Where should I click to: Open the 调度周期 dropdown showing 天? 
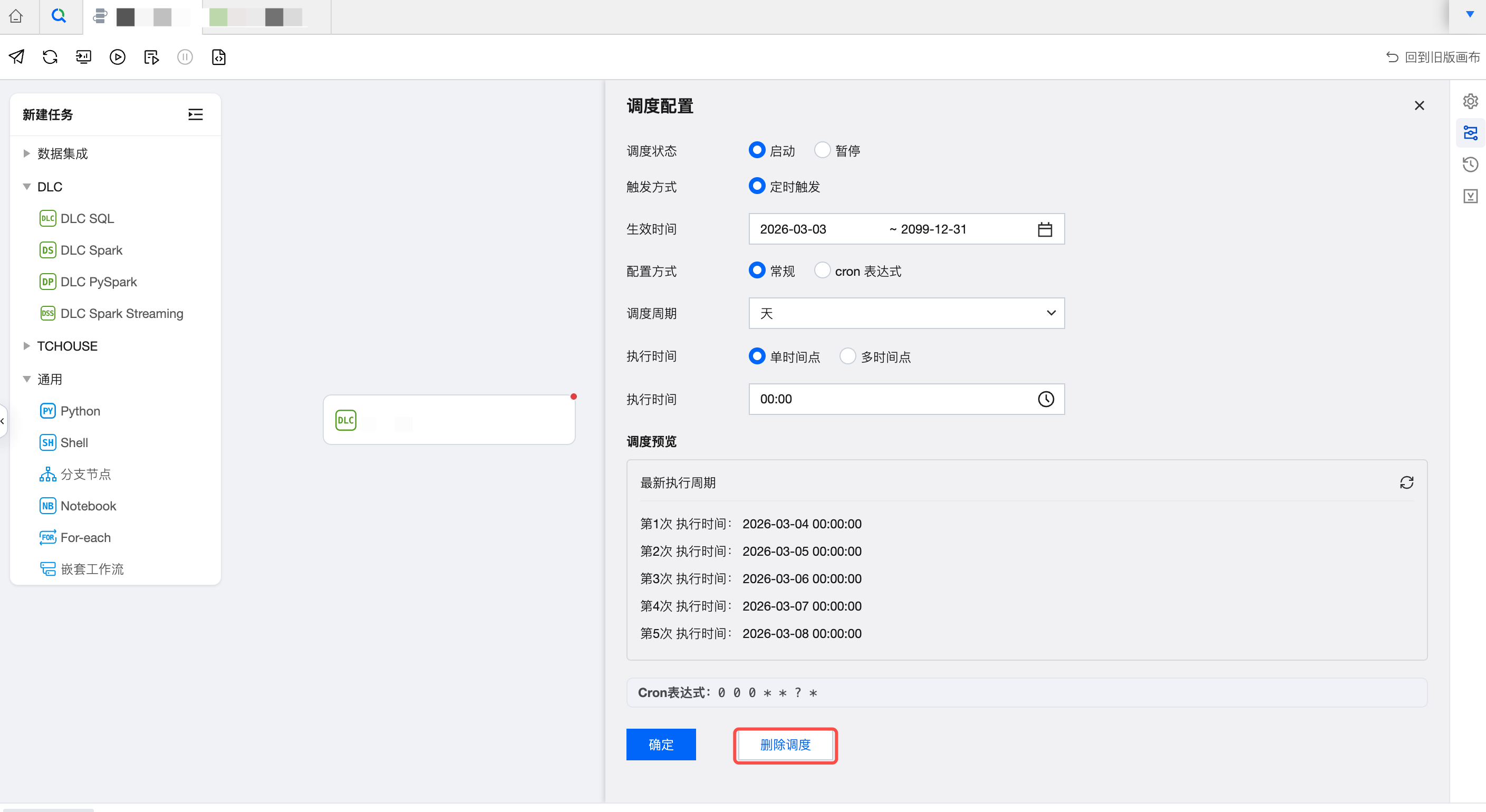(x=905, y=313)
